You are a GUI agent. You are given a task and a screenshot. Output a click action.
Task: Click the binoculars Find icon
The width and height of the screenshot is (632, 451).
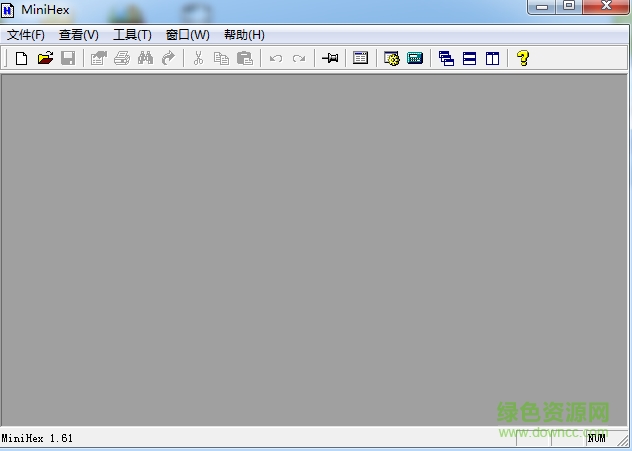(145, 59)
